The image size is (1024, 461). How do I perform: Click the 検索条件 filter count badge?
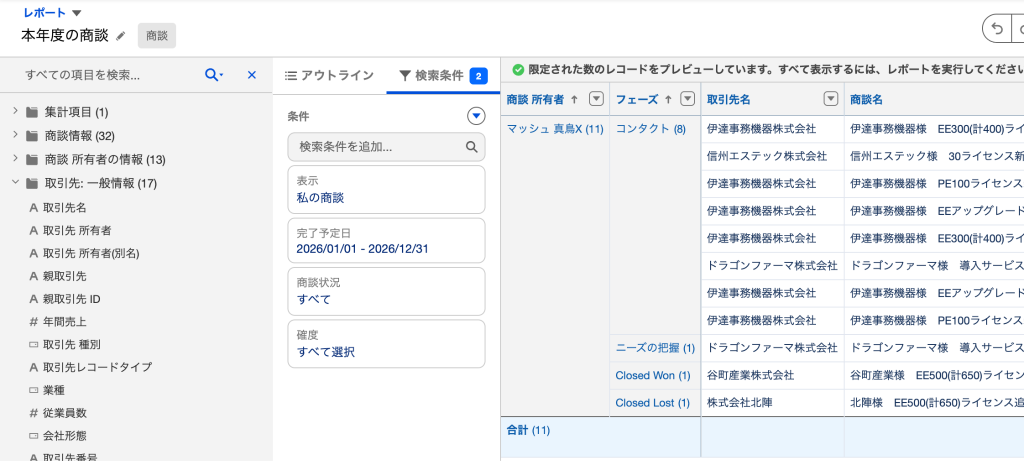pyautogui.click(x=478, y=76)
